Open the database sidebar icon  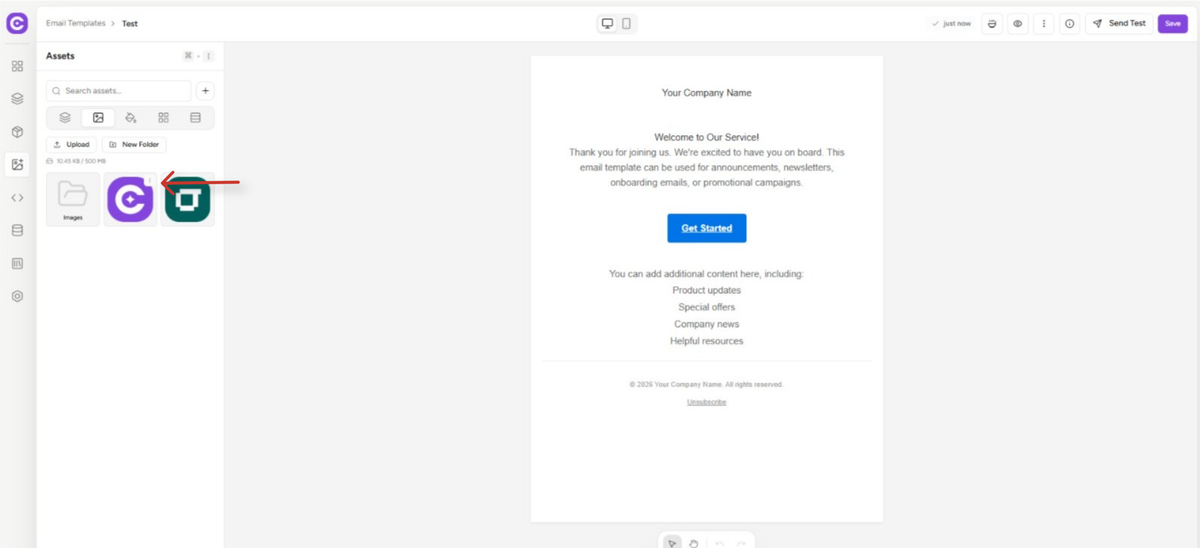click(17, 231)
